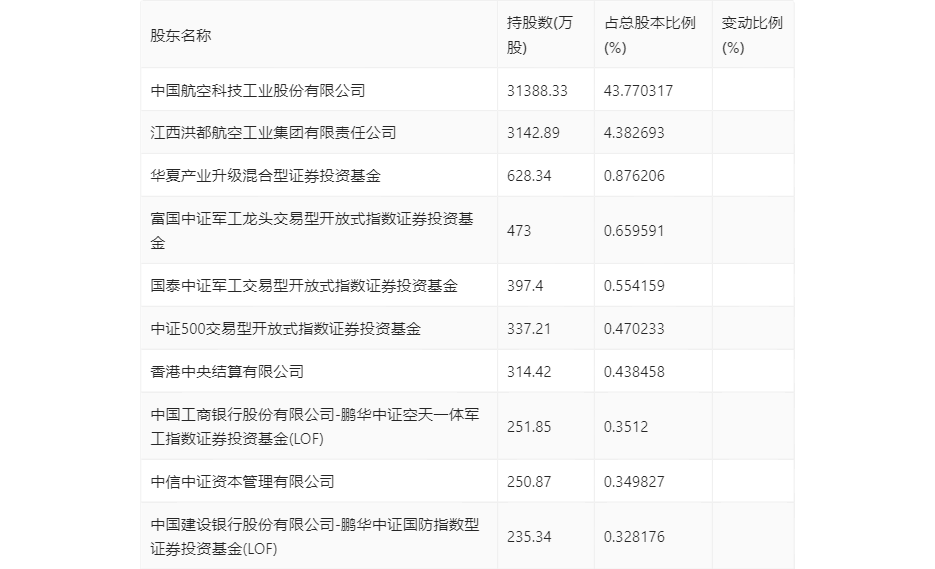The width and height of the screenshot is (935, 569).
Task: Select 华夏产业升级混合型证券投资基金 name
Action: (x=265, y=175)
